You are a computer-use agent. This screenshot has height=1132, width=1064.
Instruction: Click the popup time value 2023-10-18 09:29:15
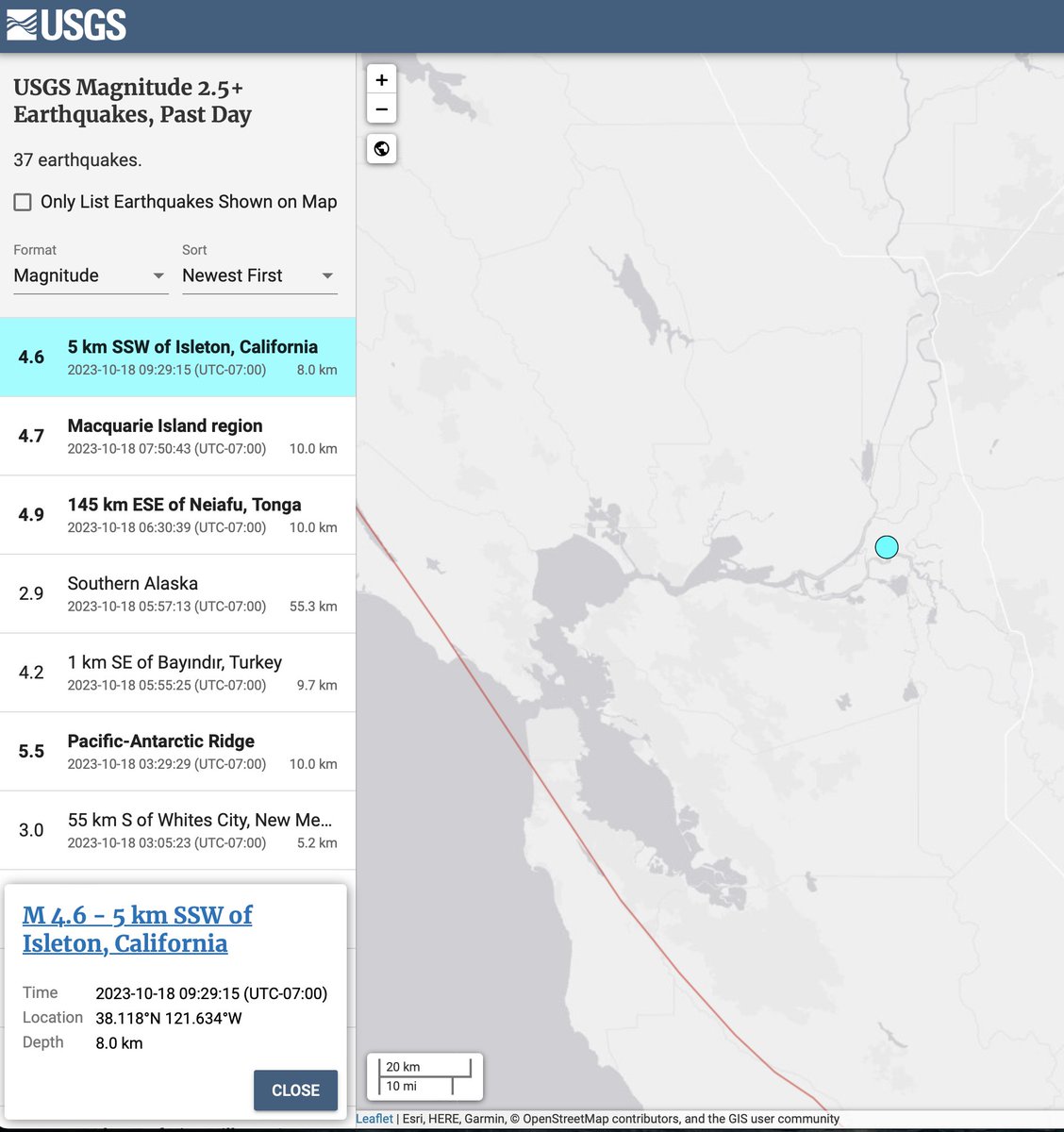pos(211,993)
